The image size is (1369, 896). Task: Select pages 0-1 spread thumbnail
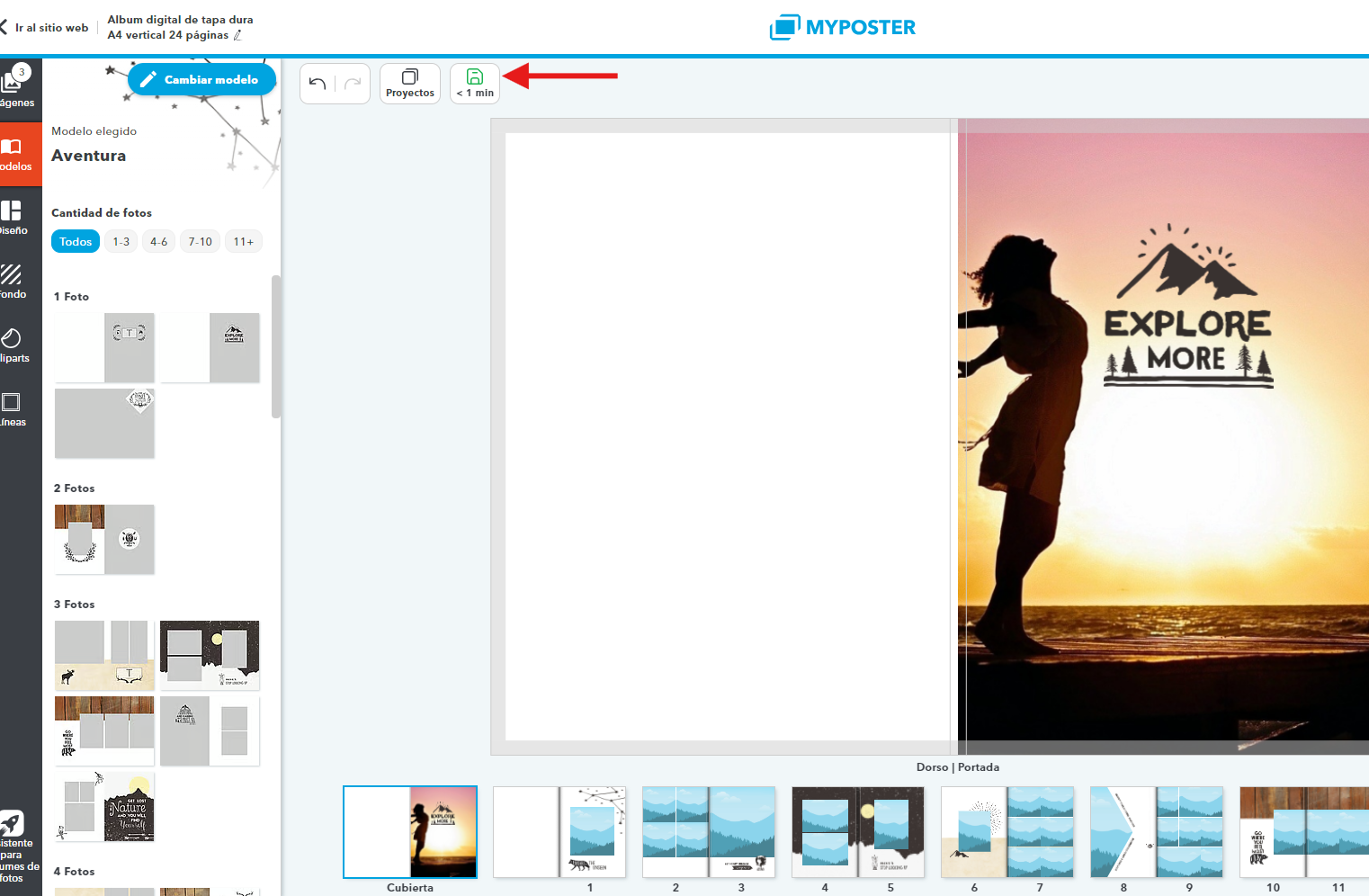[x=559, y=832]
